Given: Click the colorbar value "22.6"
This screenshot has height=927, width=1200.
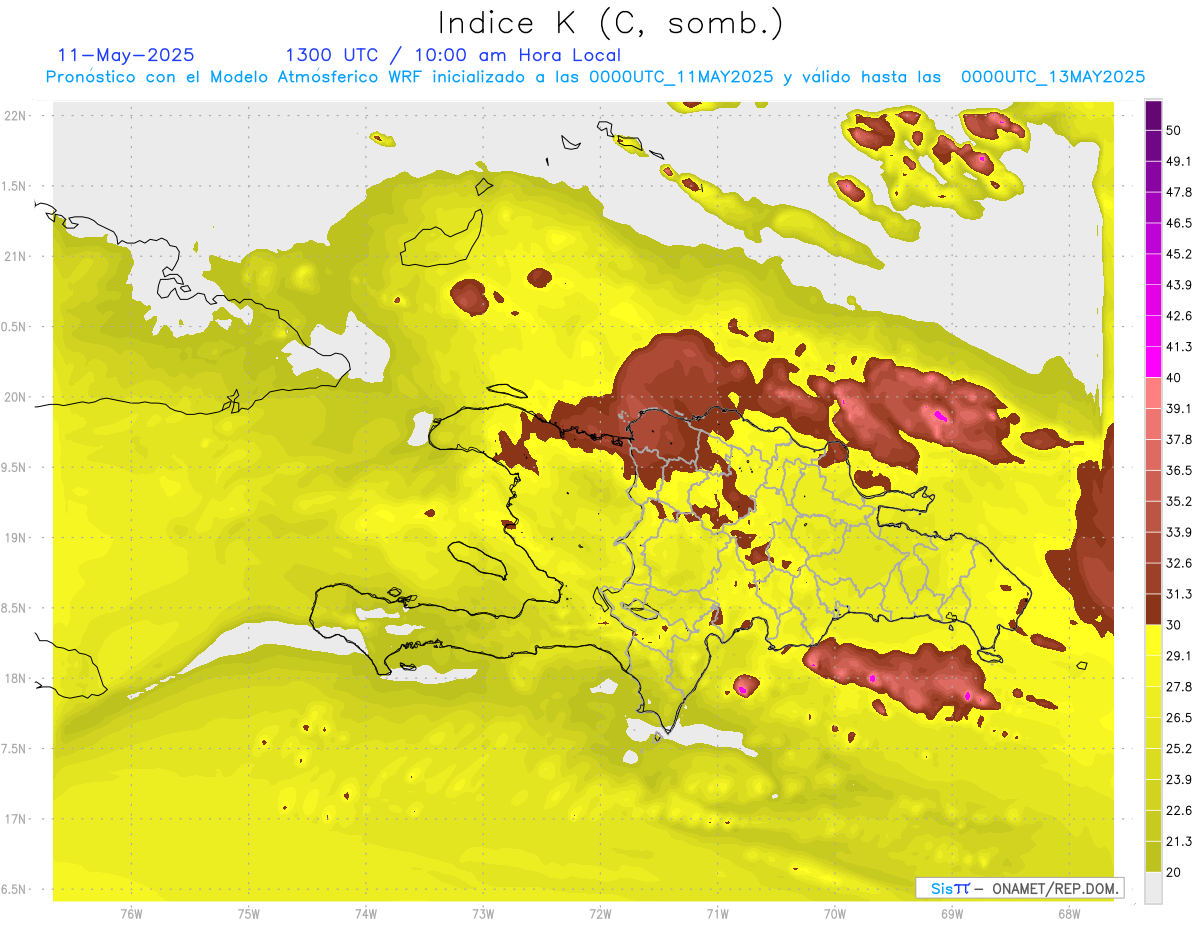Looking at the screenshot, I should (x=1178, y=811).
